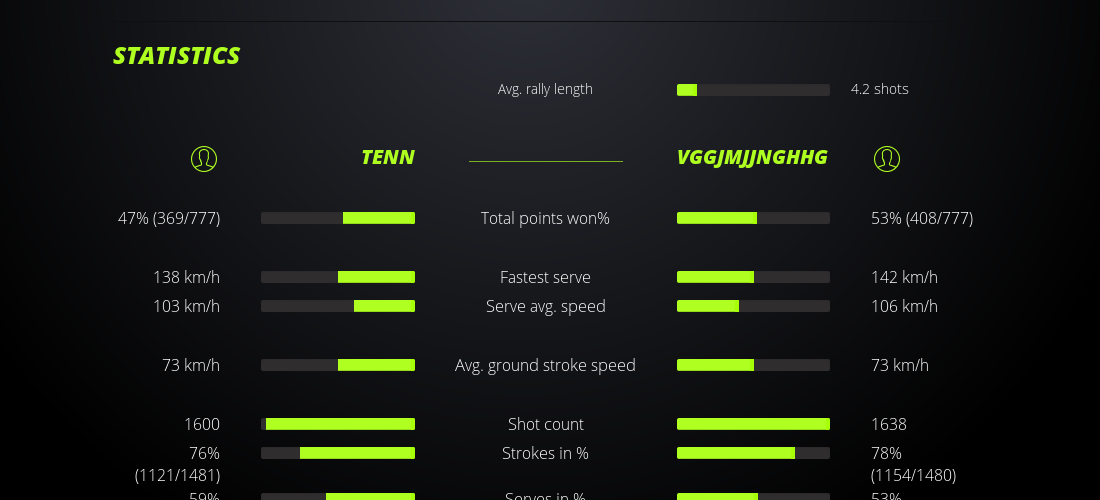Click the Total points won% label
Image resolution: width=1100 pixels, height=500 pixels.
(545, 218)
